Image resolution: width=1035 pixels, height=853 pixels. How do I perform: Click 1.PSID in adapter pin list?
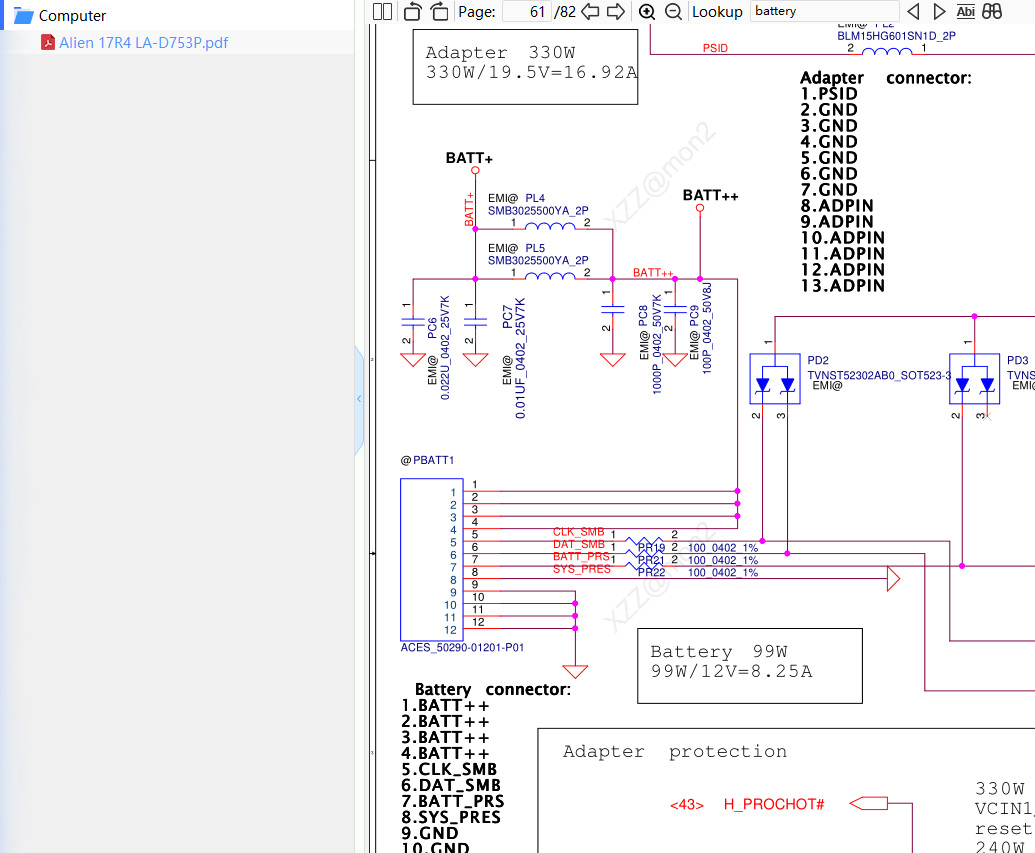pyautogui.click(x=828, y=94)
